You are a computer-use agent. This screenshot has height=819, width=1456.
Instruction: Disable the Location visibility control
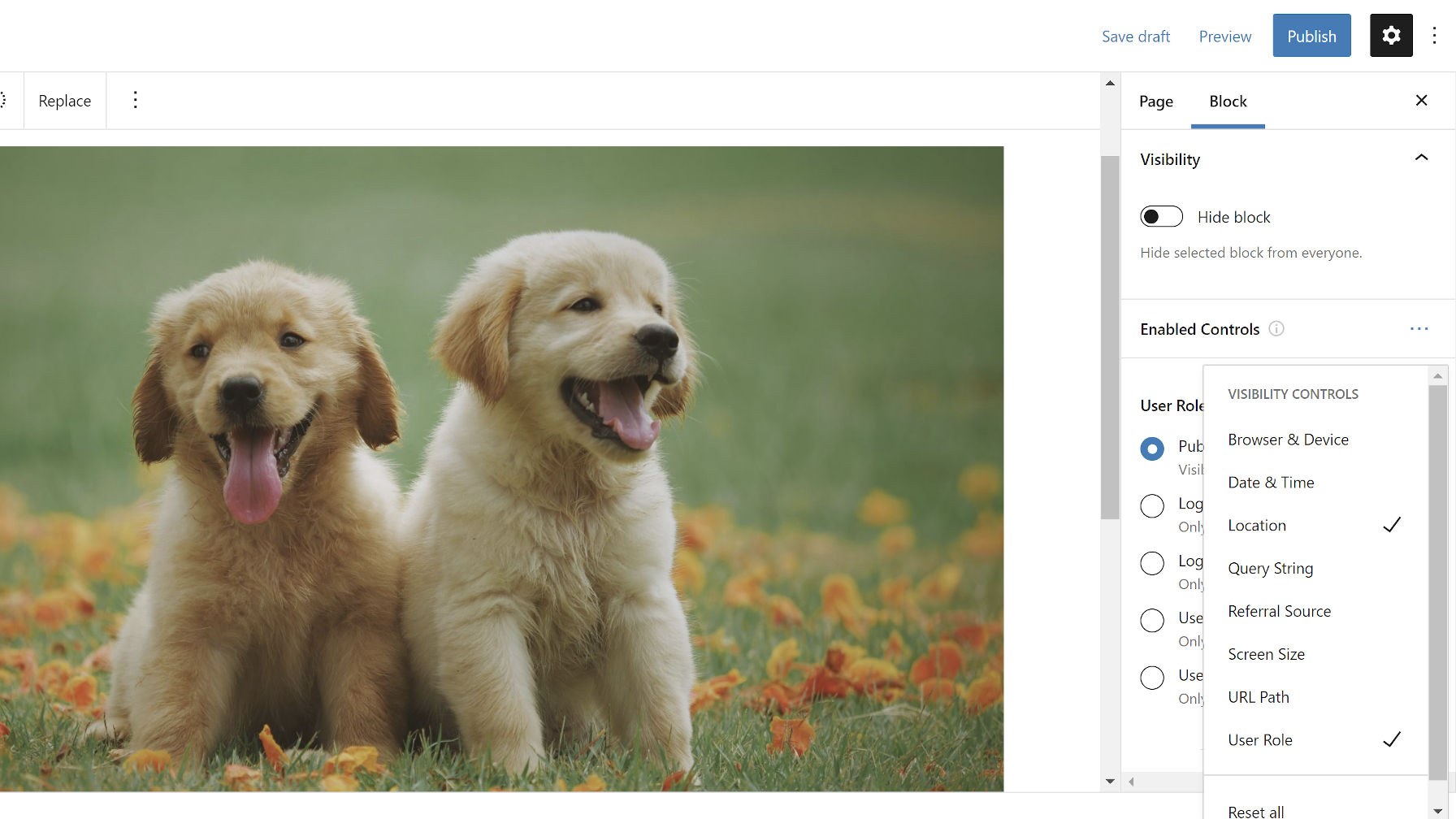(1257, 526)
